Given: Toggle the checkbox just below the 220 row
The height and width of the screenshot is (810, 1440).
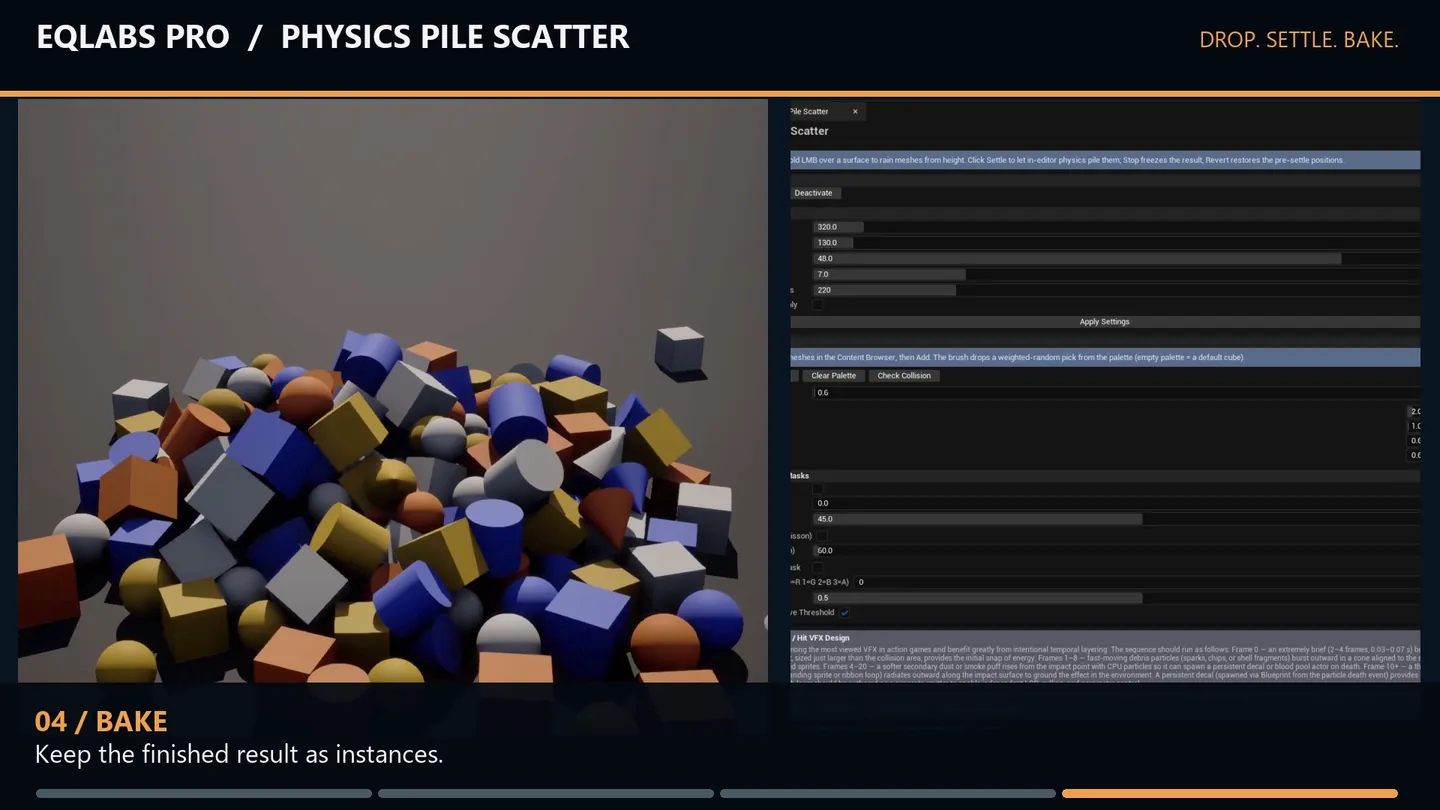Looking at the screenshot, I should pyautogui.click(x=818, y=305).
